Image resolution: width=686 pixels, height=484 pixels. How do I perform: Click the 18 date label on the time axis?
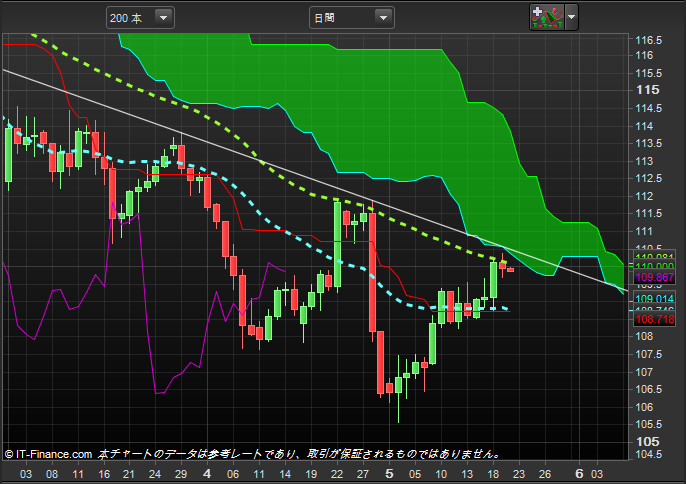point(493,474)
